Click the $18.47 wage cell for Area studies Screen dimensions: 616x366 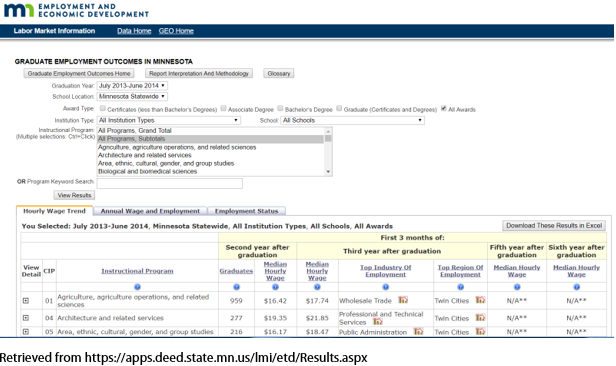pyautogui.click(x=317, y=332)
